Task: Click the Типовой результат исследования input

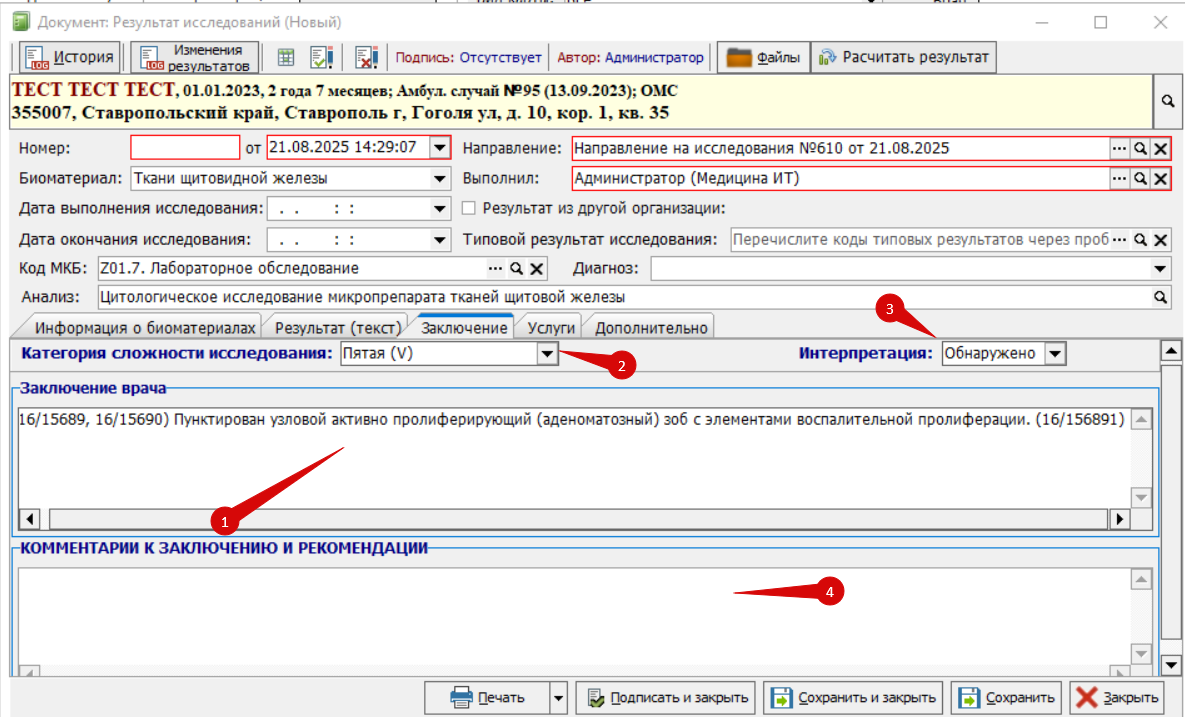Action: point(920,240)
